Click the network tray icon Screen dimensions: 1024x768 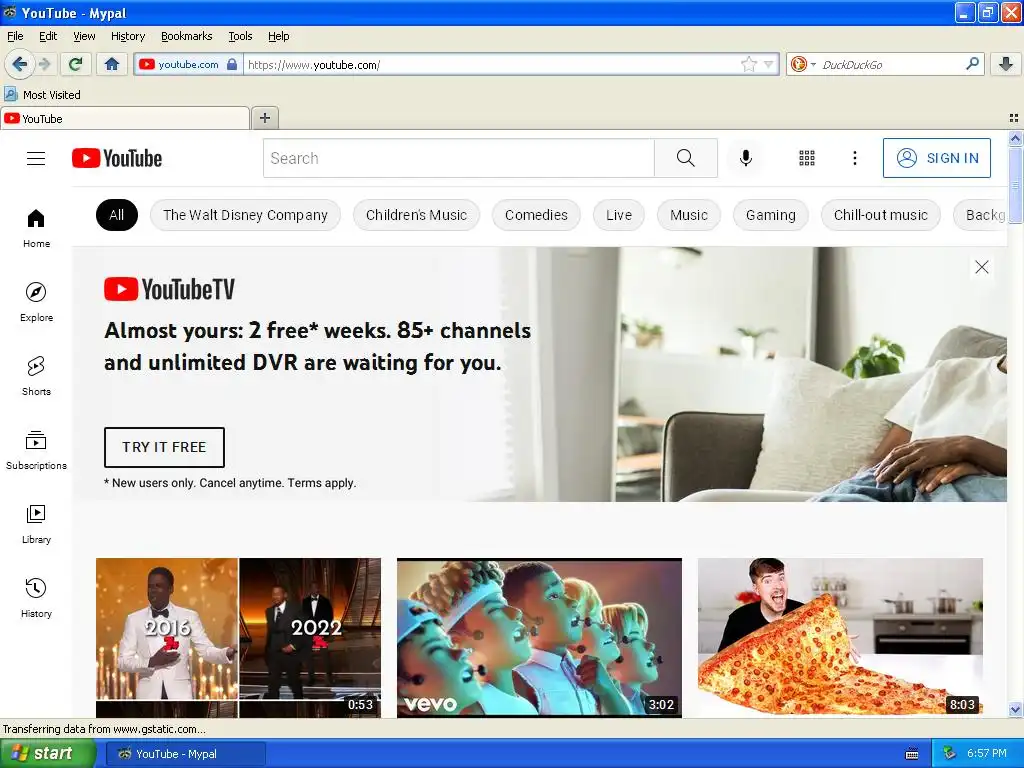[x=950, y=754]
